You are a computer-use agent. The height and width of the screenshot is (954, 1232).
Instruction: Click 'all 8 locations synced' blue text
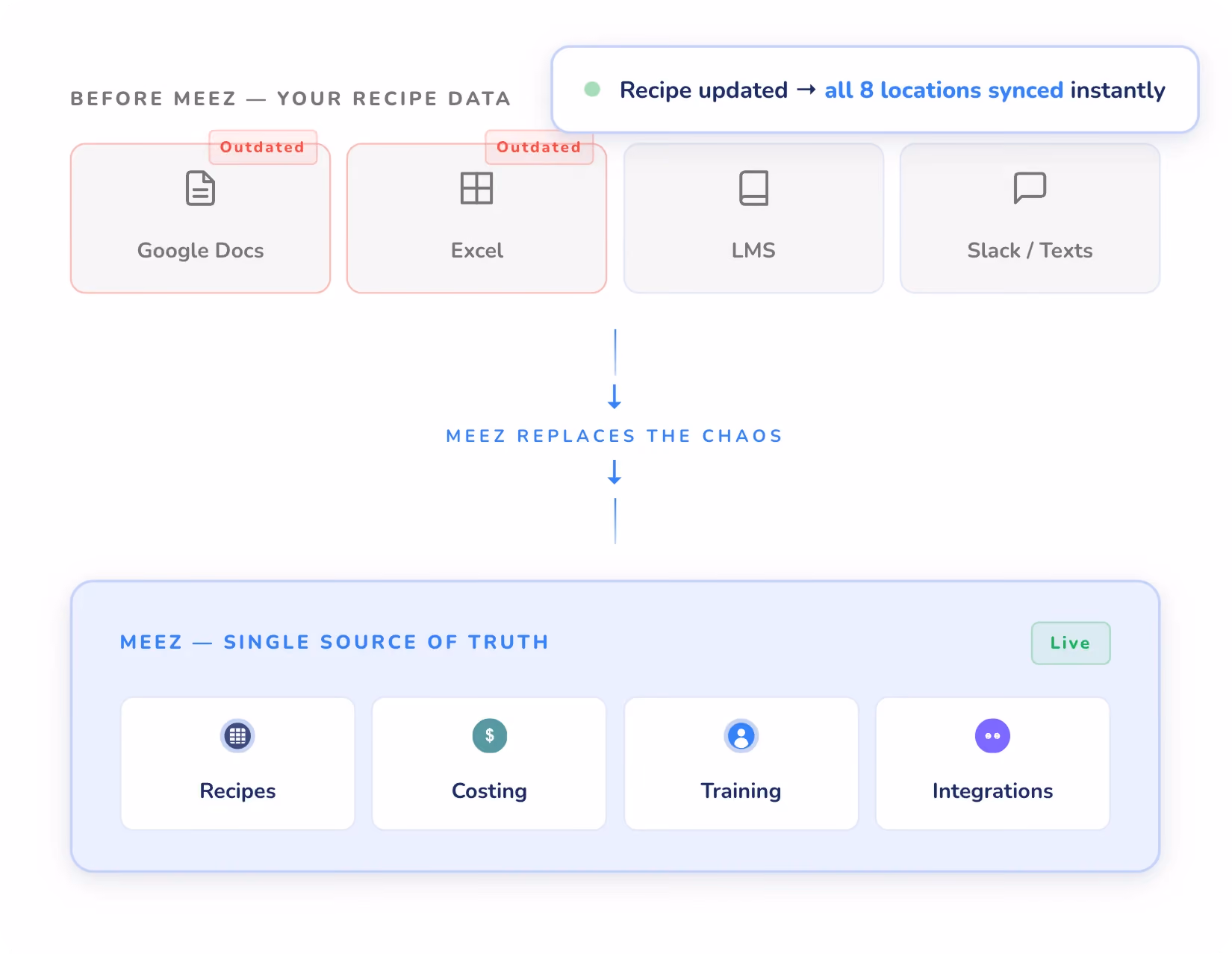click(x=944, y=90)
